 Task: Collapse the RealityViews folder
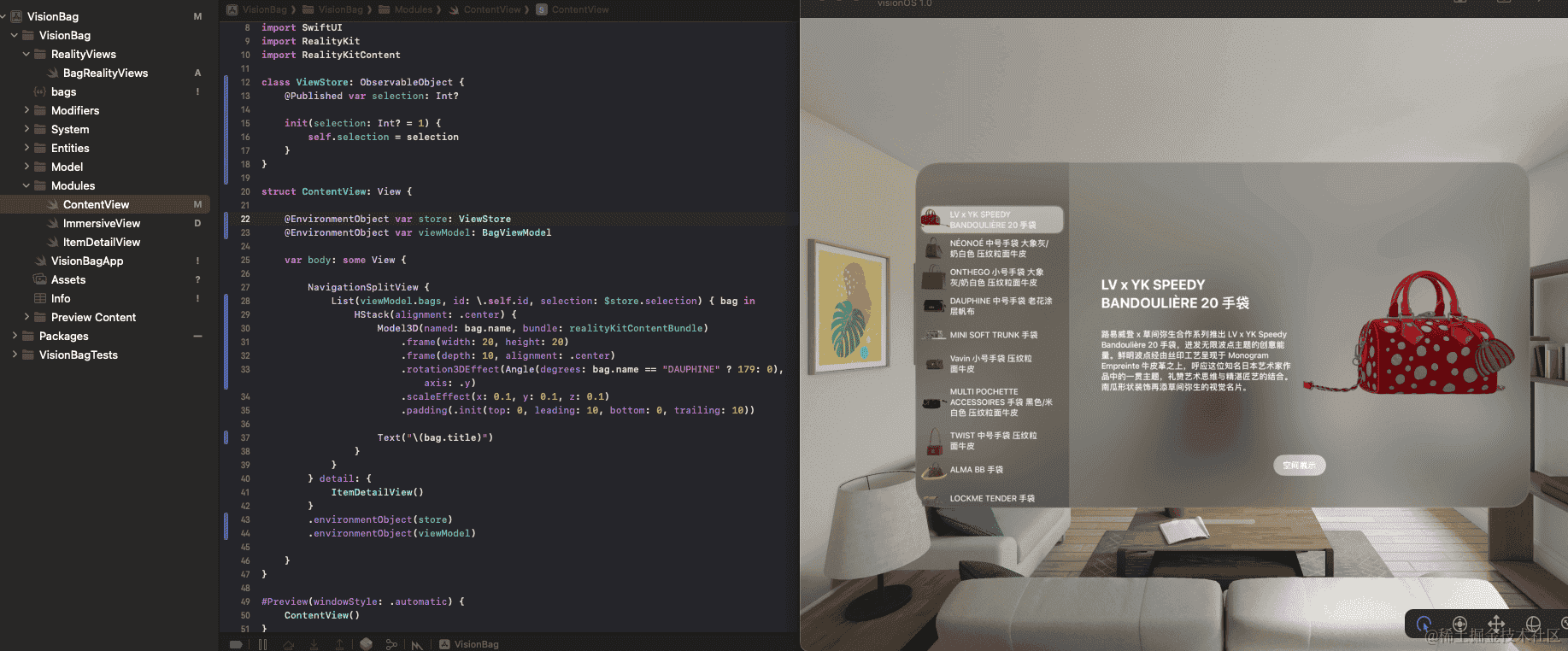(x=26, y=54)
